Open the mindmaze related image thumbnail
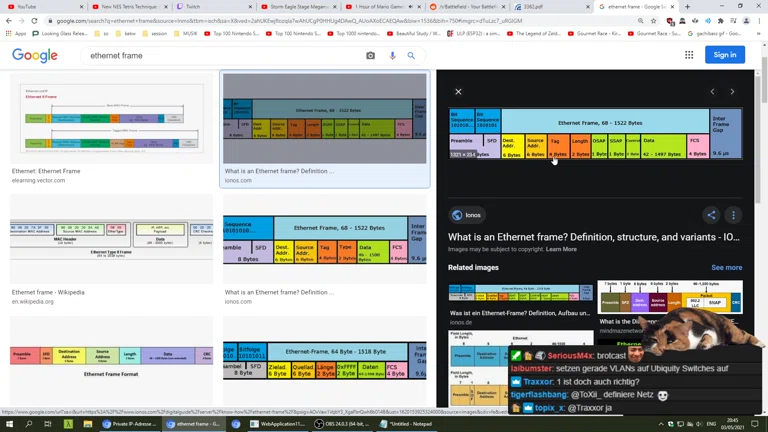The image size is (768, 432). pyautogui.click(x=670, y=297)
